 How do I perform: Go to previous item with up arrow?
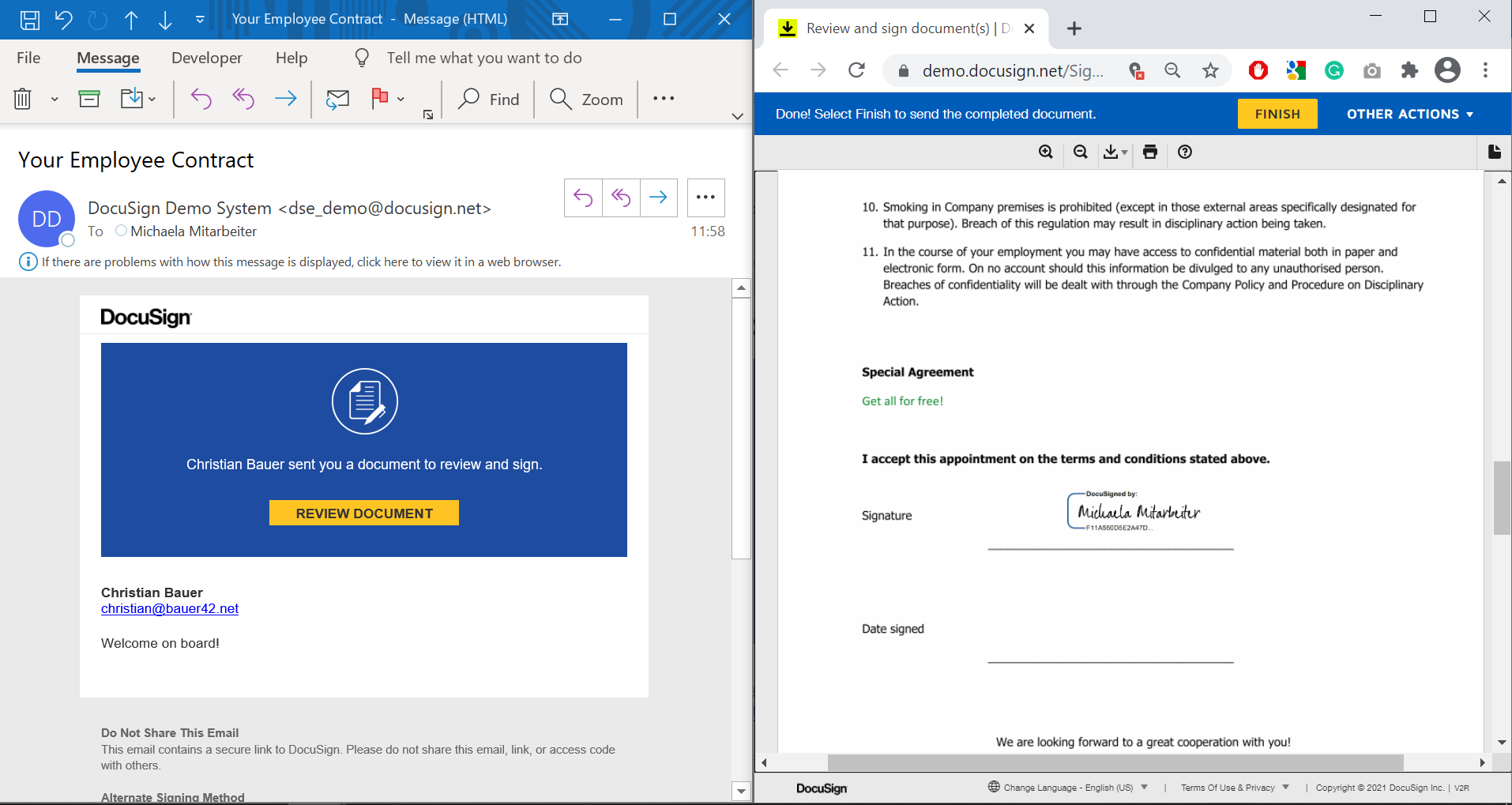tap(131, 20)
